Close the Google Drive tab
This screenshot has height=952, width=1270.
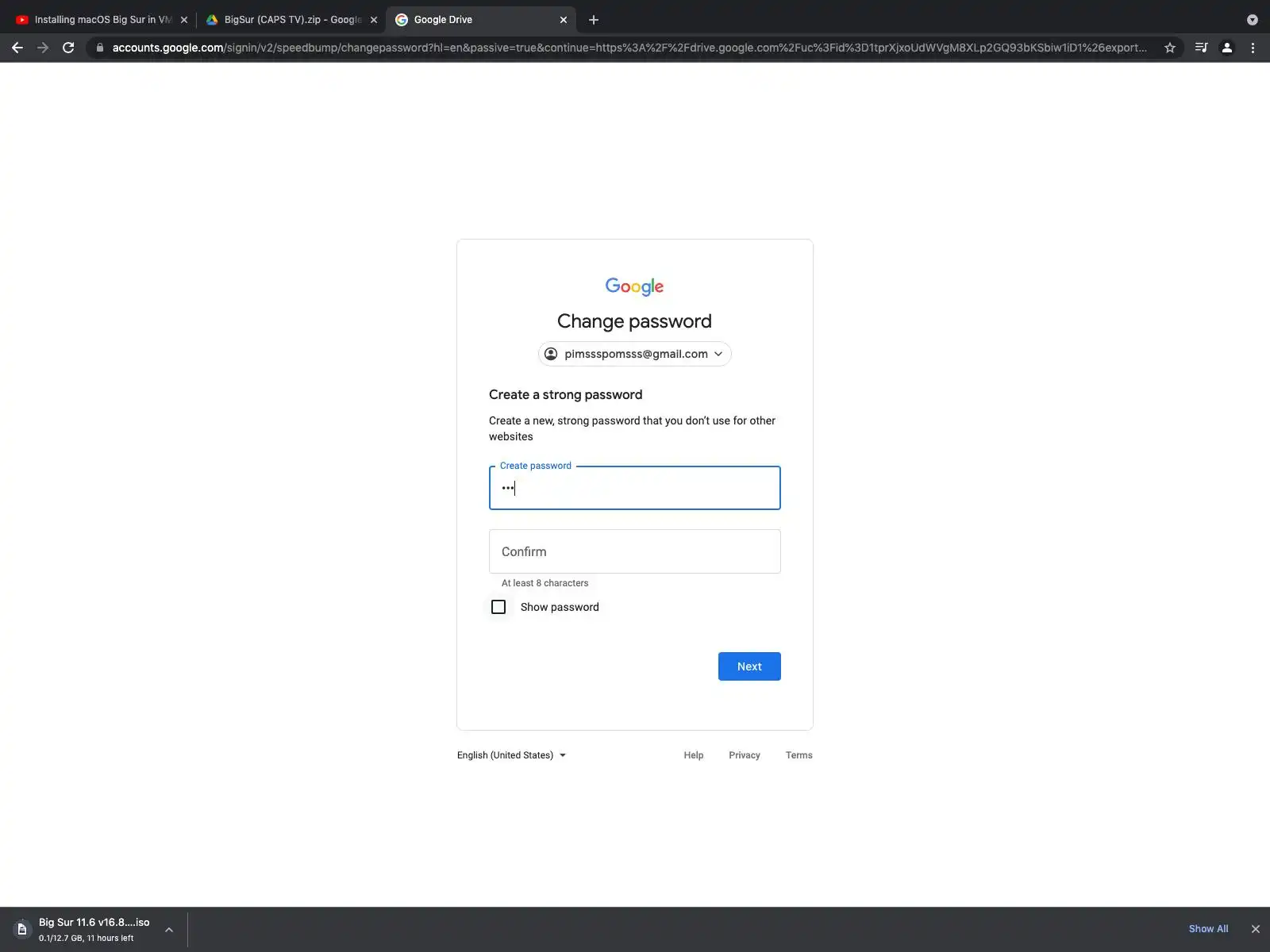(x=564, y=20)
